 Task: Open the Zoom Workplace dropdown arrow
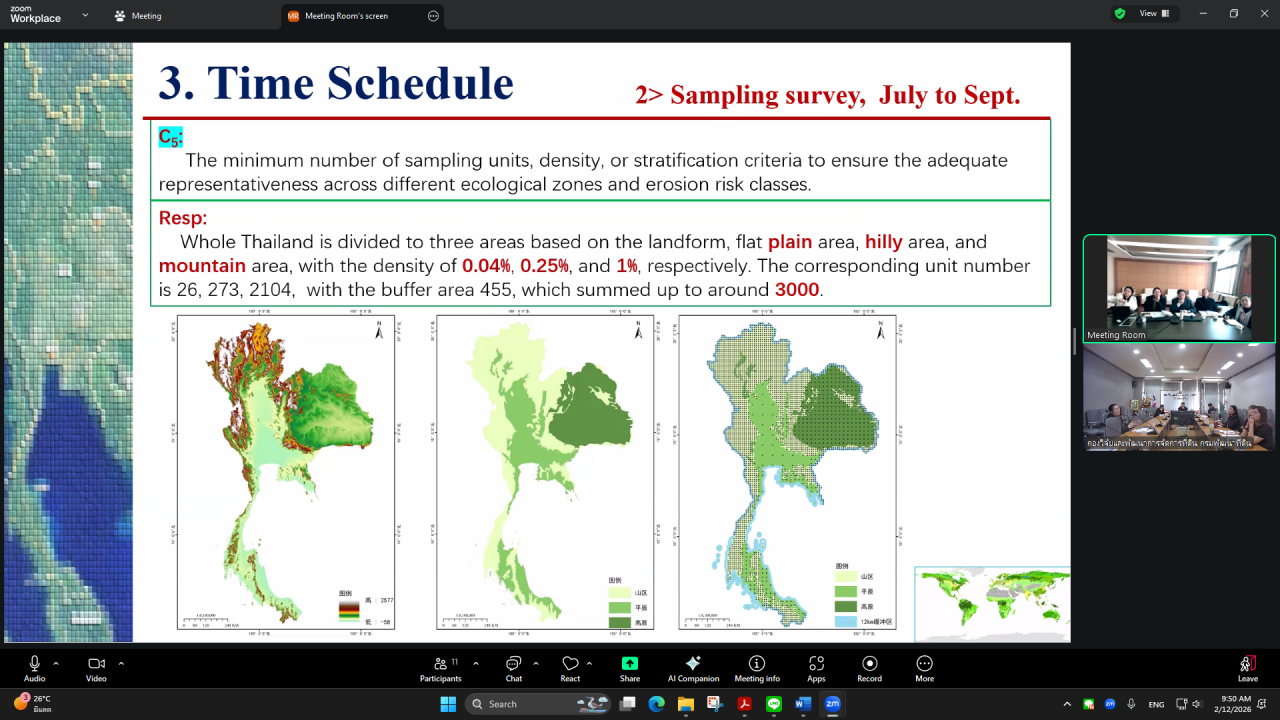85,15
